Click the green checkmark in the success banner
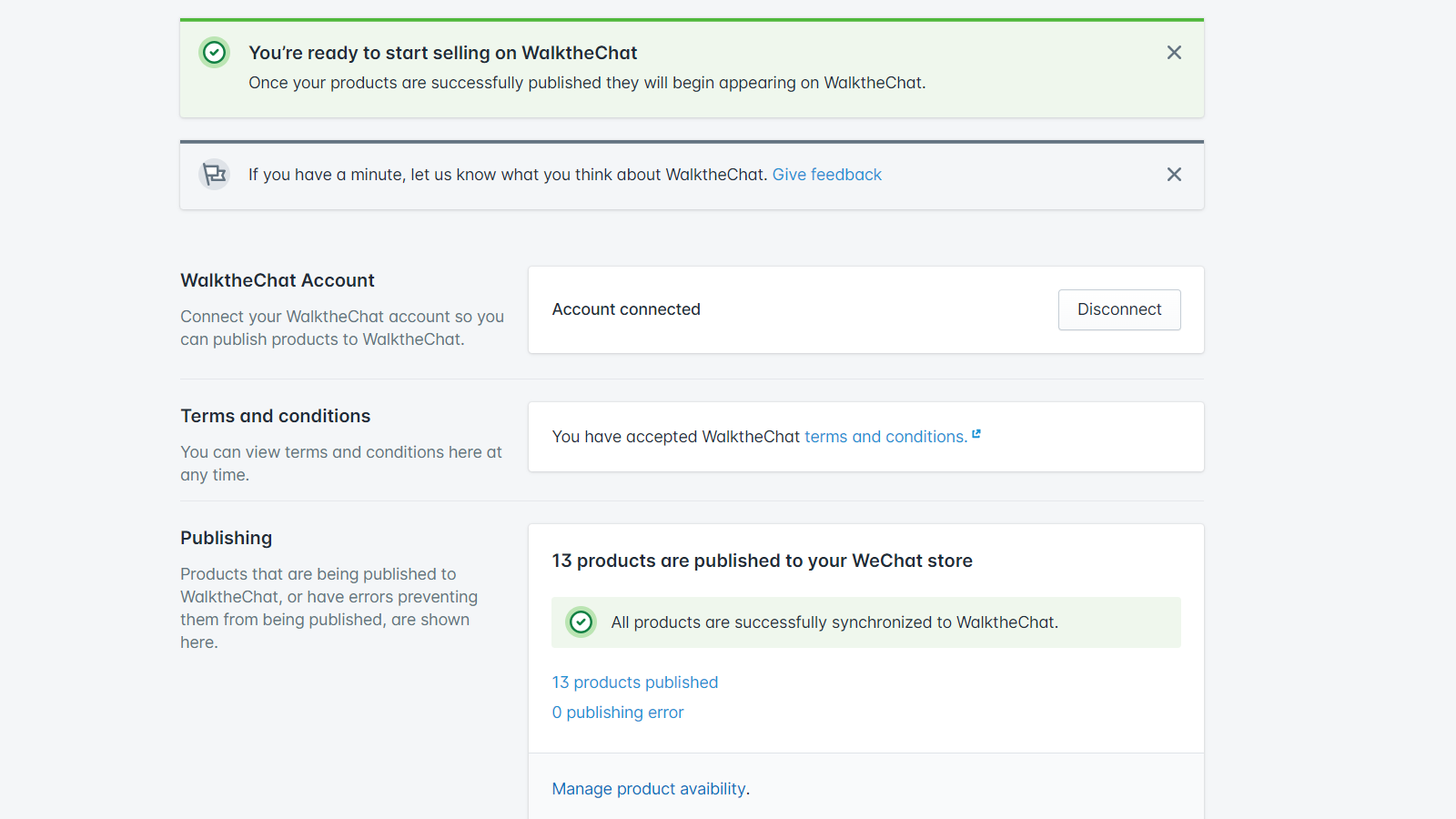The height and width of the screenshot is (819, 1456). (214, 52)
